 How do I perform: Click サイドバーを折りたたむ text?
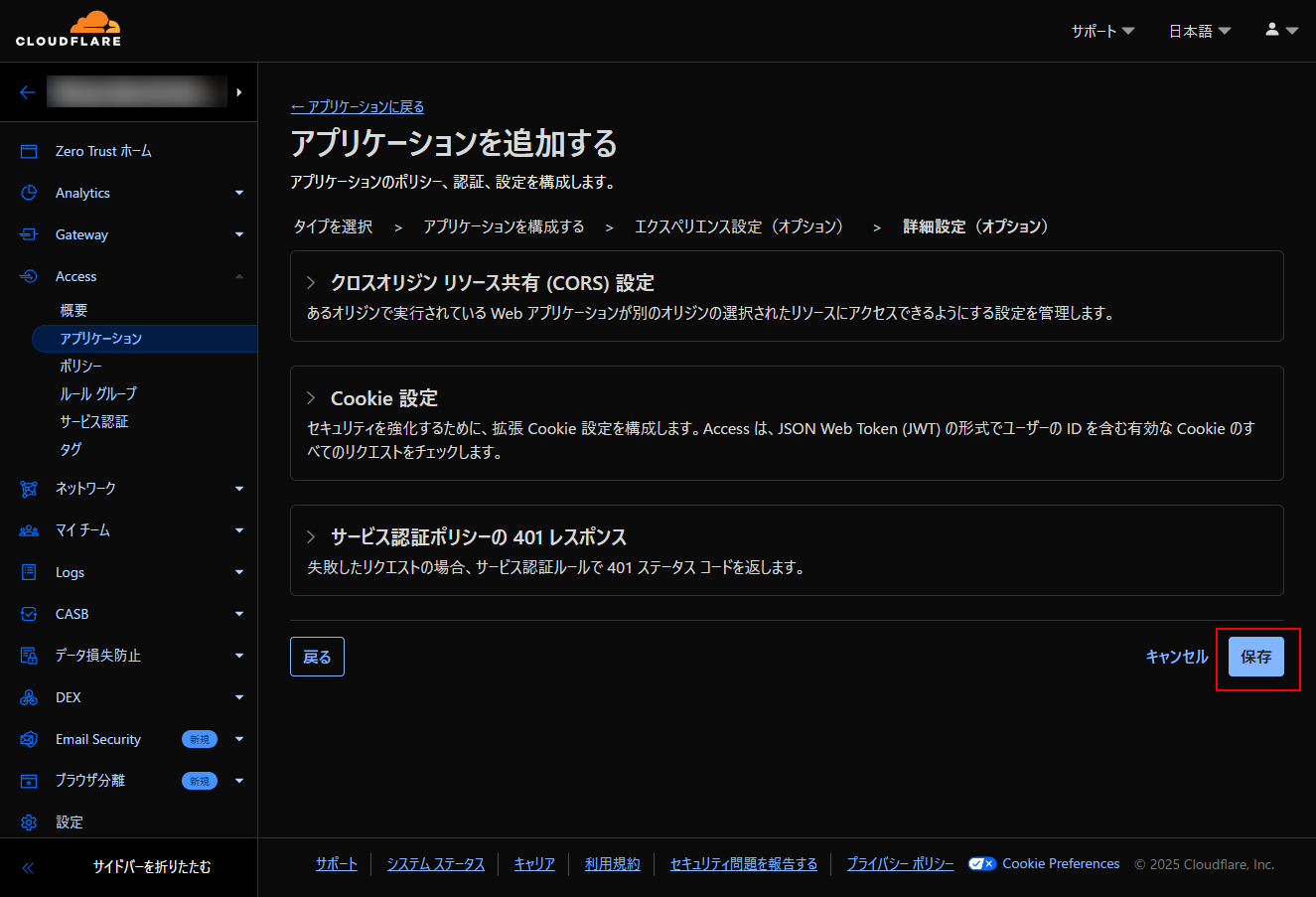(152, 867)
